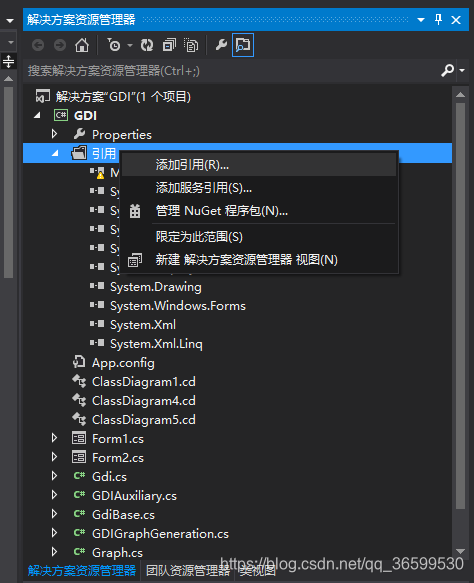Viewport: 474px width, 583px height.
Task: Toggle the Show All Files icon
Action: tap(191, 45)
